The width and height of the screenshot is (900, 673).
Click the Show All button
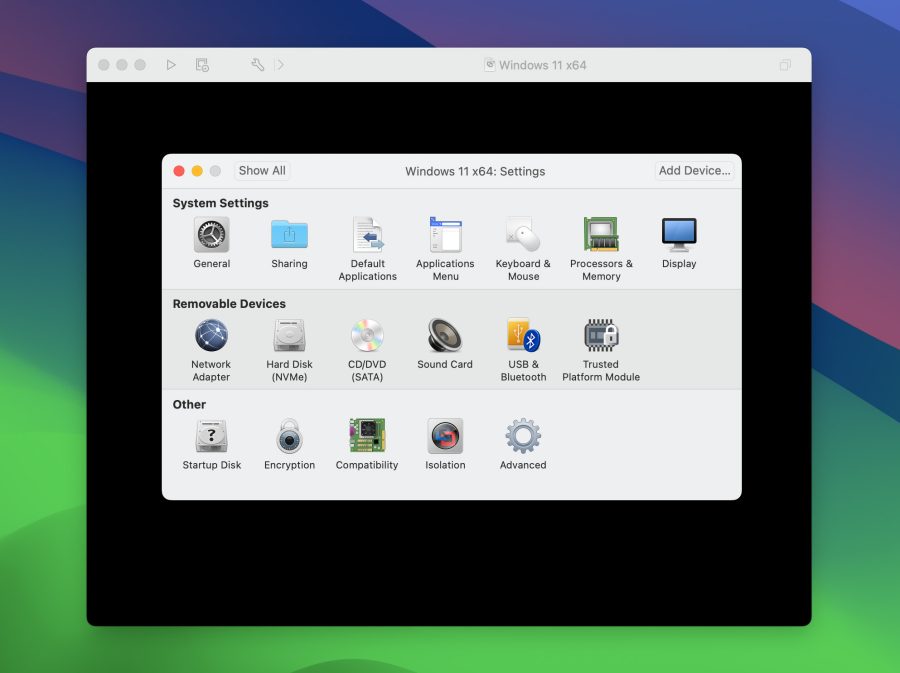pyautogui.click(x=261, y=170)
